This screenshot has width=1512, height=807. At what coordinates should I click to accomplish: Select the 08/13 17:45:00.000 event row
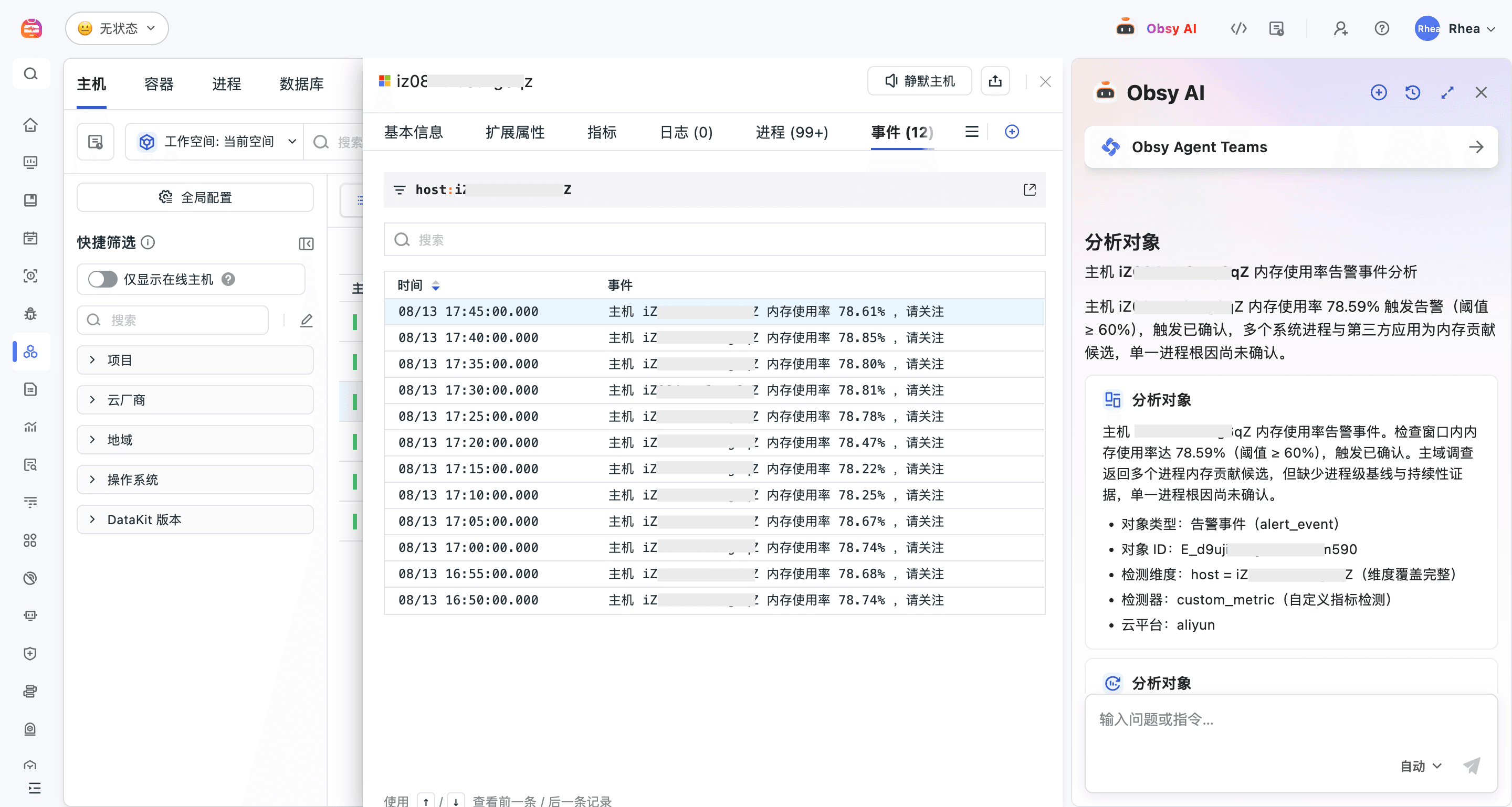715,312
